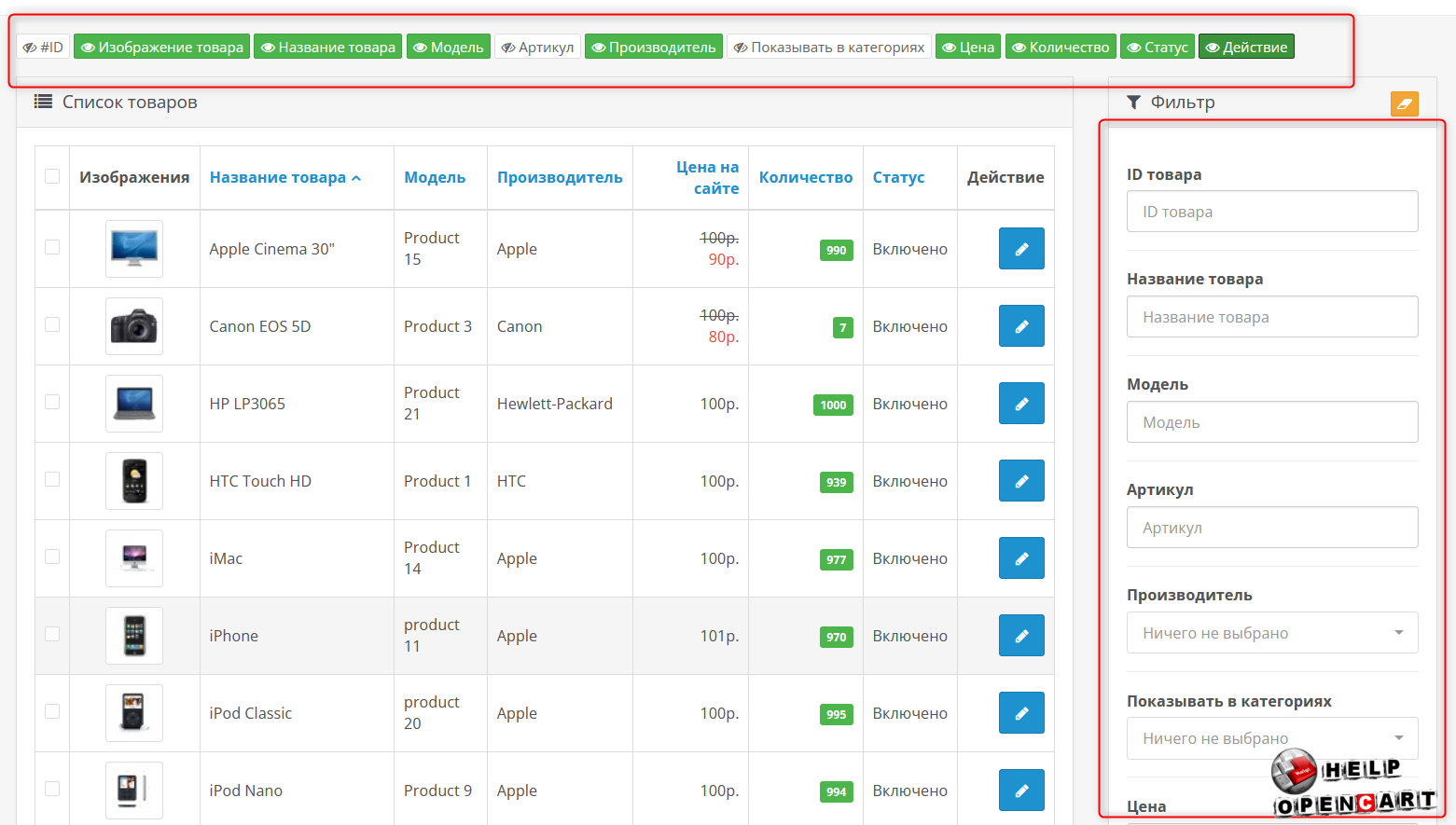Open the Производитель filter dropdown
Viewport: 1456px width, 825px height.
[1271, 633]
